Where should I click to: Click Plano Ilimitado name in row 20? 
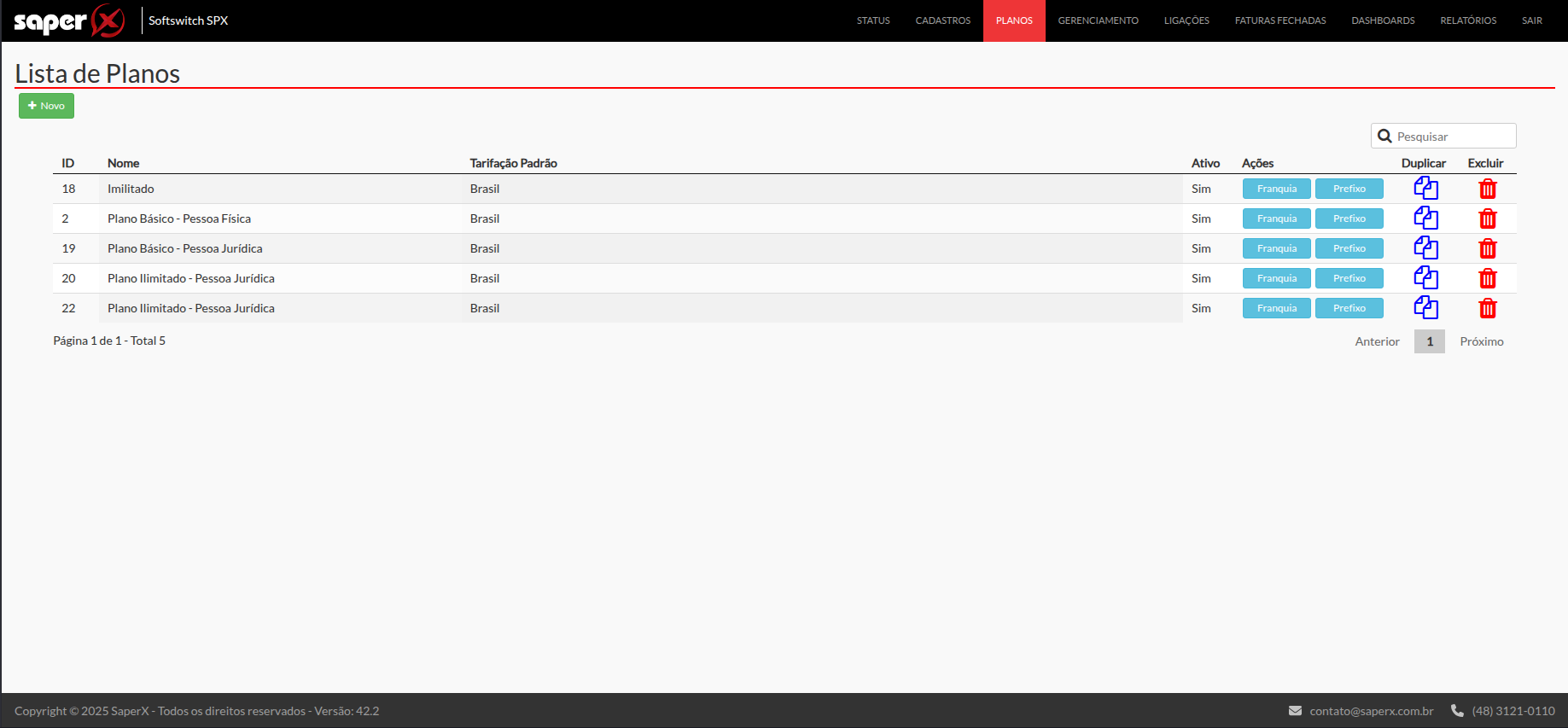pyautogui.click(x=191, y=278)
